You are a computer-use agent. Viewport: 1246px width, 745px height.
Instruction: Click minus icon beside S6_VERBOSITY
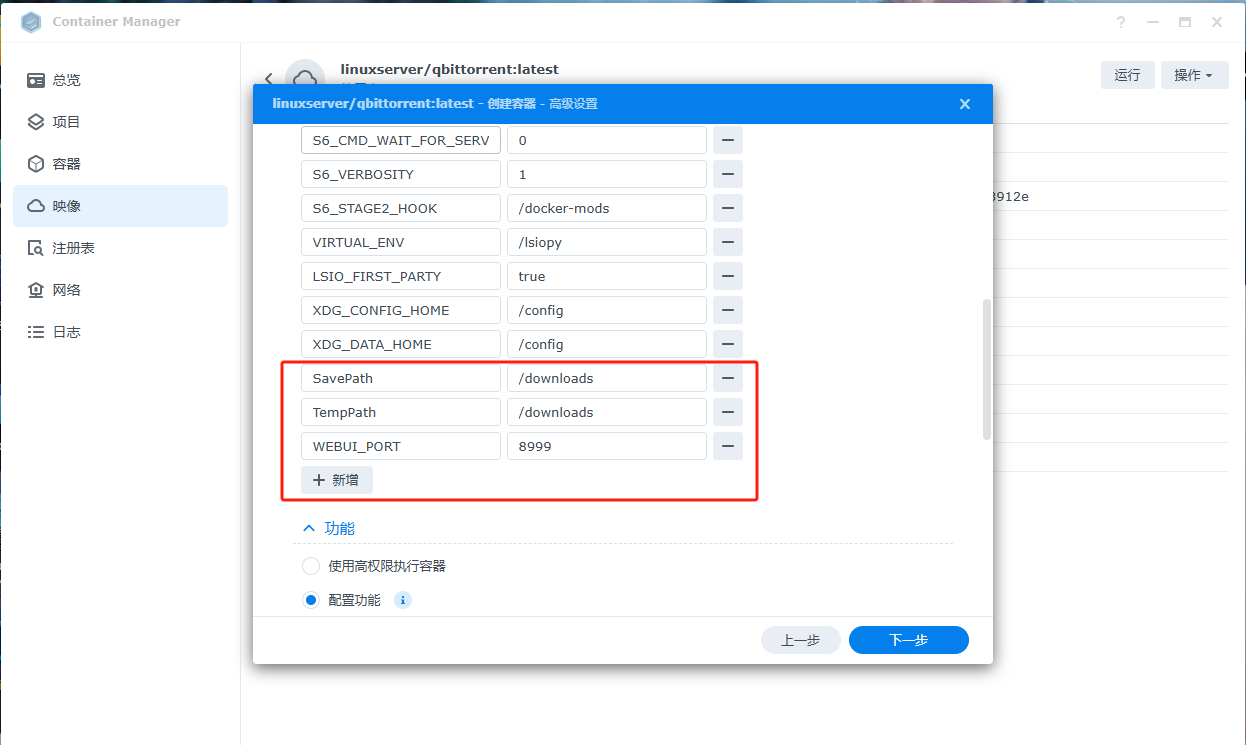(x=727, y=174)
